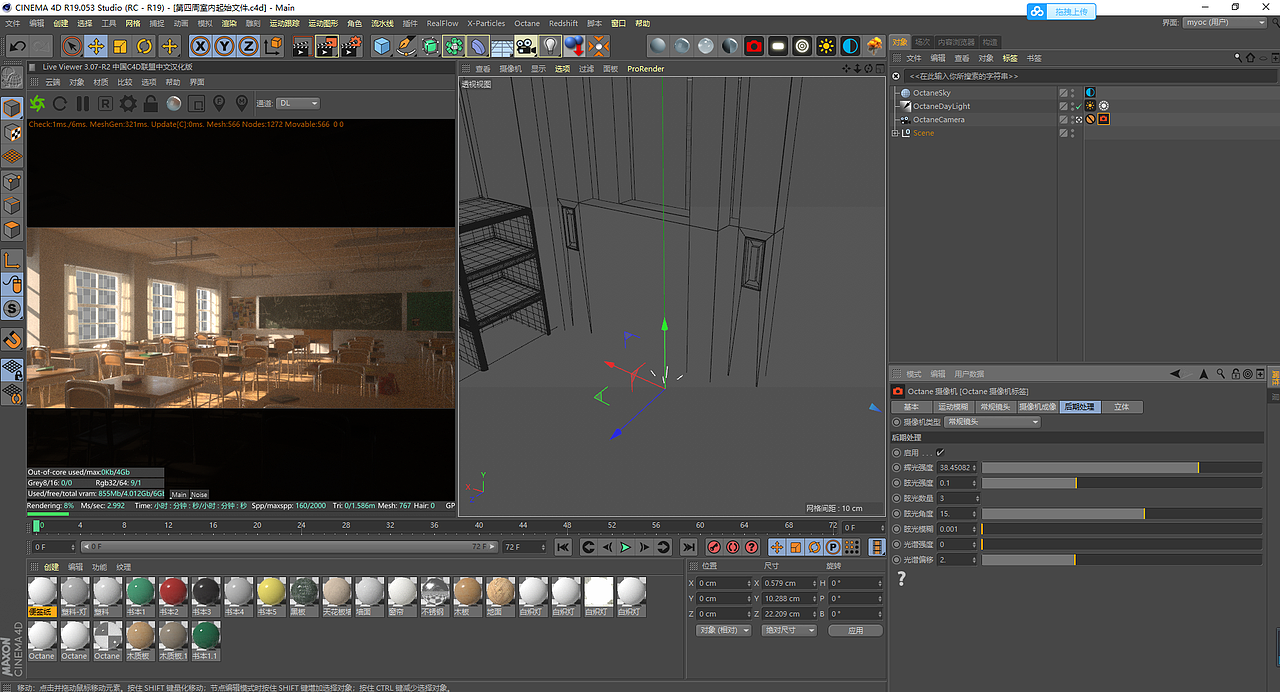Click Render to Picture Viewer icon

[x=326, y=46]
